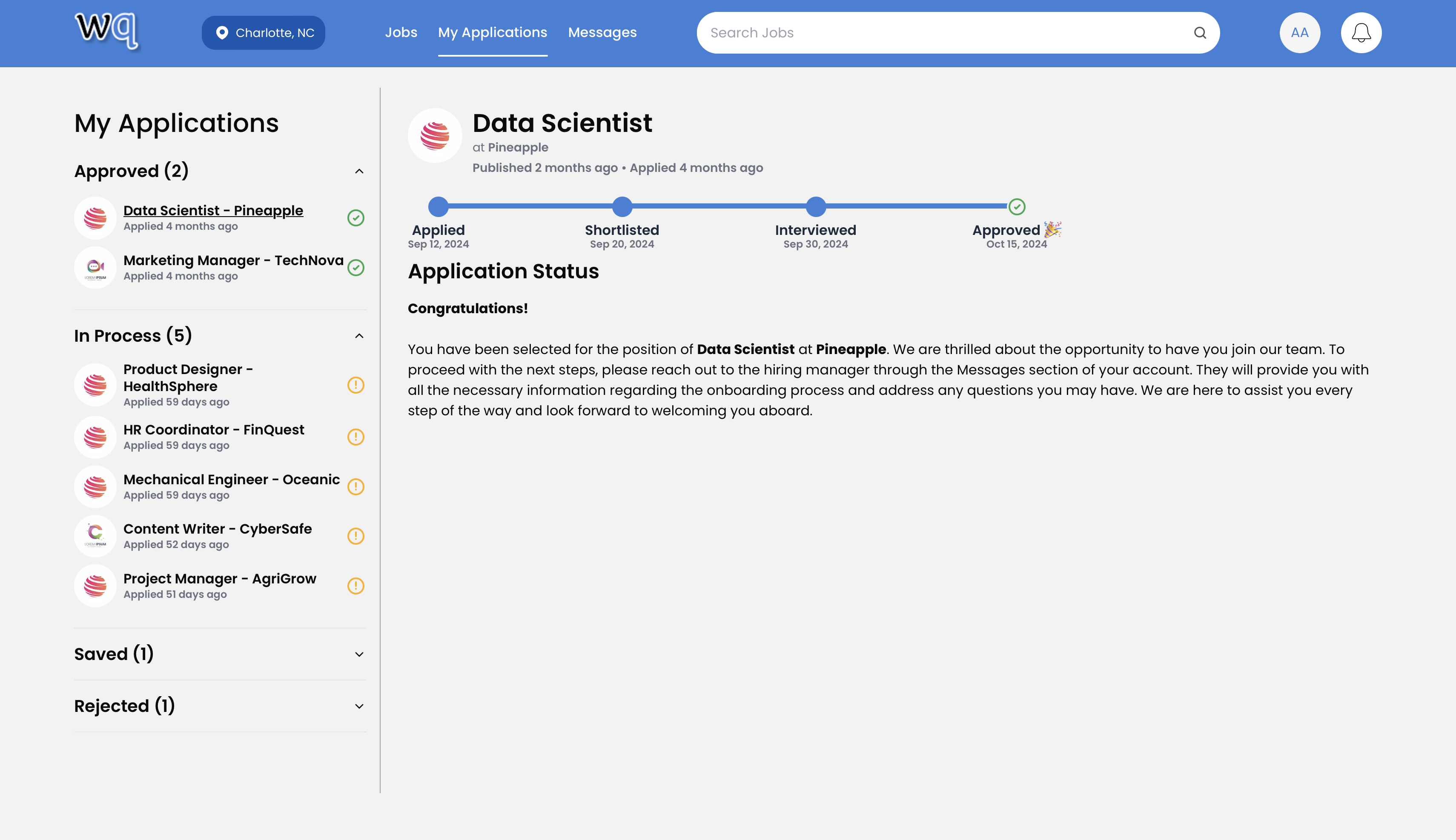This screenshot has height=840, width=1456.
Task: Click the search magnifier icon
Action: [1200, 33]
